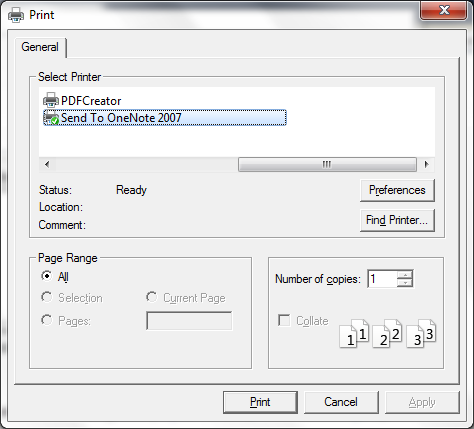Click collate illustration pages numbered 1
This screenshot has width=474, height=429.
(354, 334)
